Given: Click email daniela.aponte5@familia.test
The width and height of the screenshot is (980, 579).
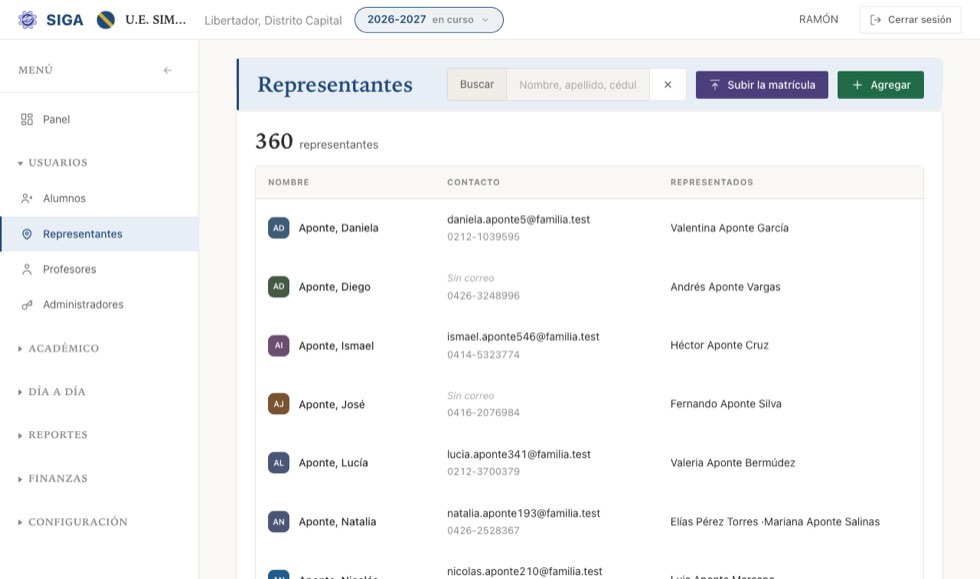Looking at the screenshot, I should (x=518, y=219).
